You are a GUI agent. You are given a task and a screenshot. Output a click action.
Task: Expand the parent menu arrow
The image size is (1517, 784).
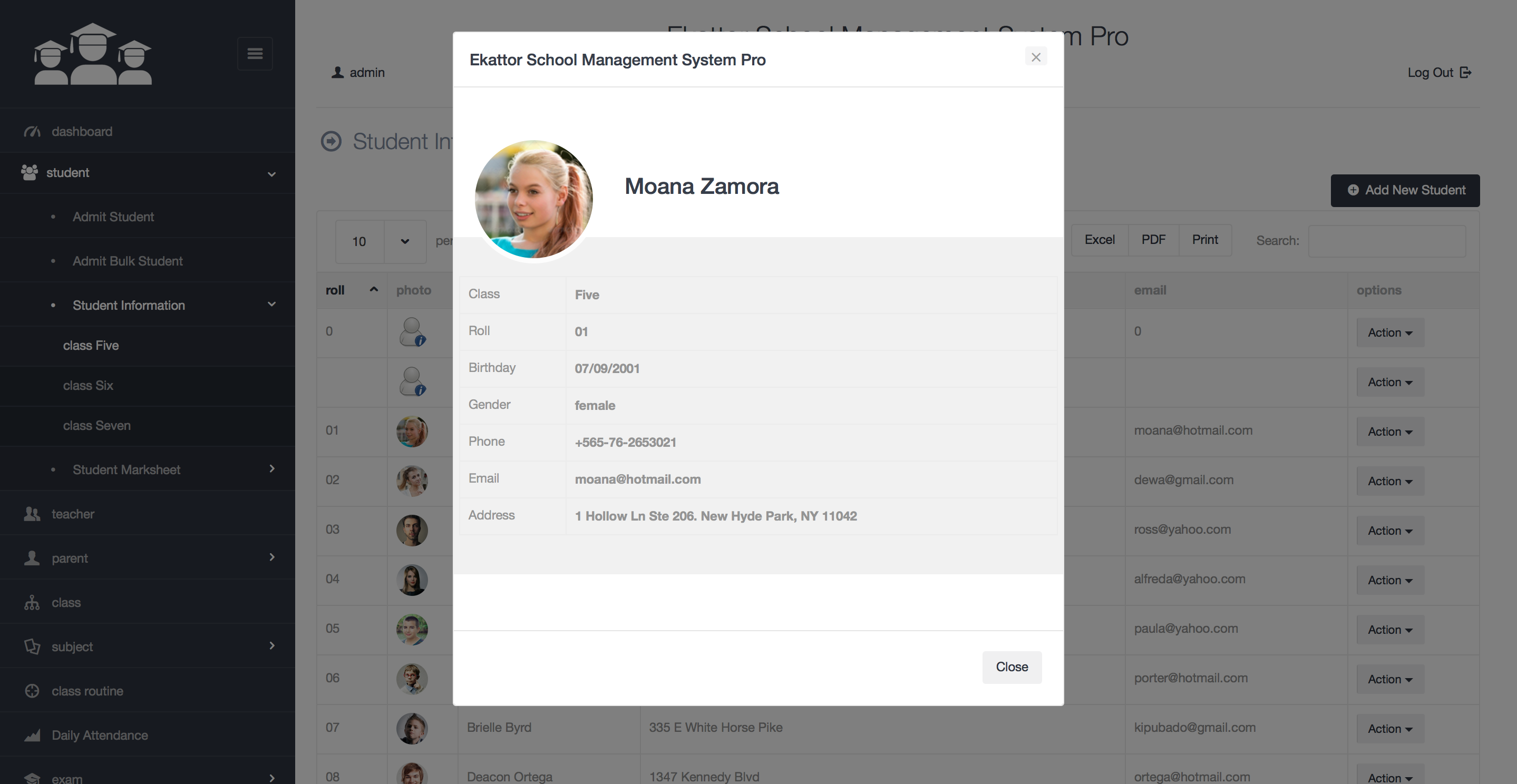click(271, 557)
